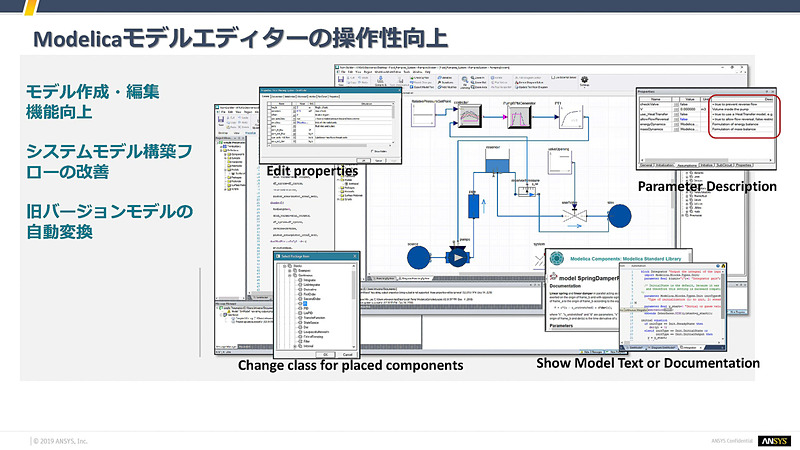This screenshot has width=800, height=450.
Task: Select FirstOrder in the package tree
Action: (310, 294)
